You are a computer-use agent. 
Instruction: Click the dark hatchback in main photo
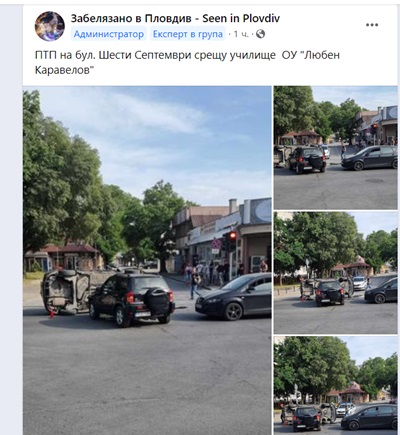(233, 296)
